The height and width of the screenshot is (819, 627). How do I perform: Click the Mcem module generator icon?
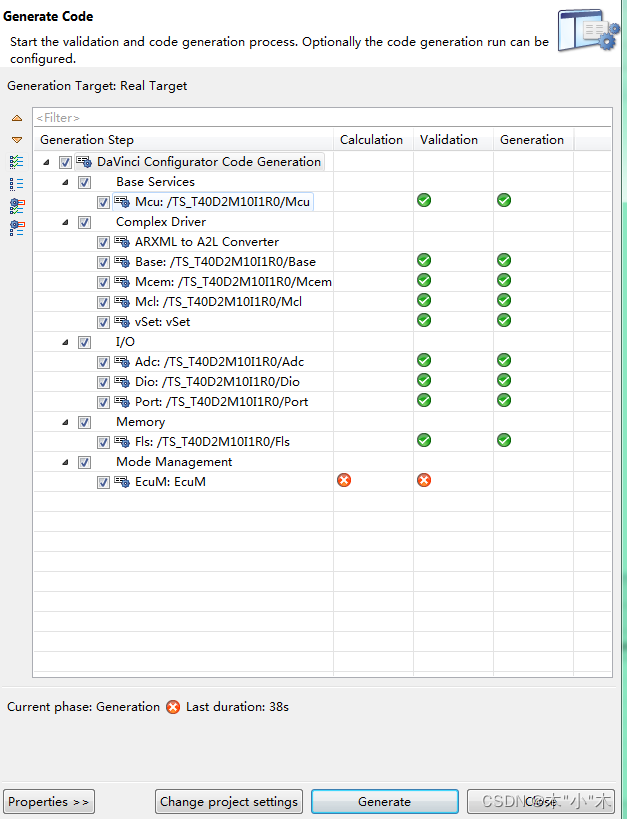point(122,282)
